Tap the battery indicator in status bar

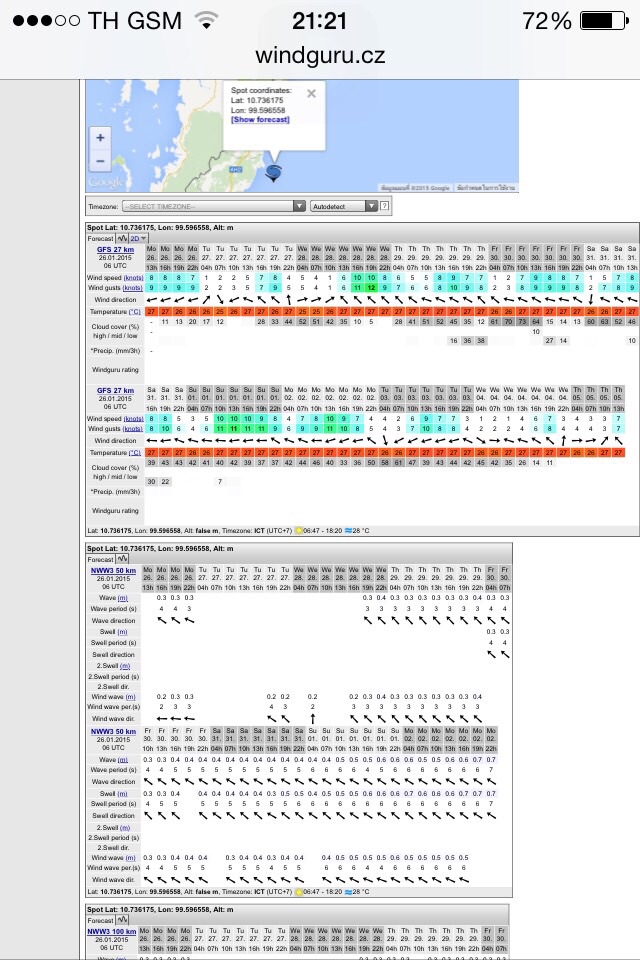tap(604, 21)
